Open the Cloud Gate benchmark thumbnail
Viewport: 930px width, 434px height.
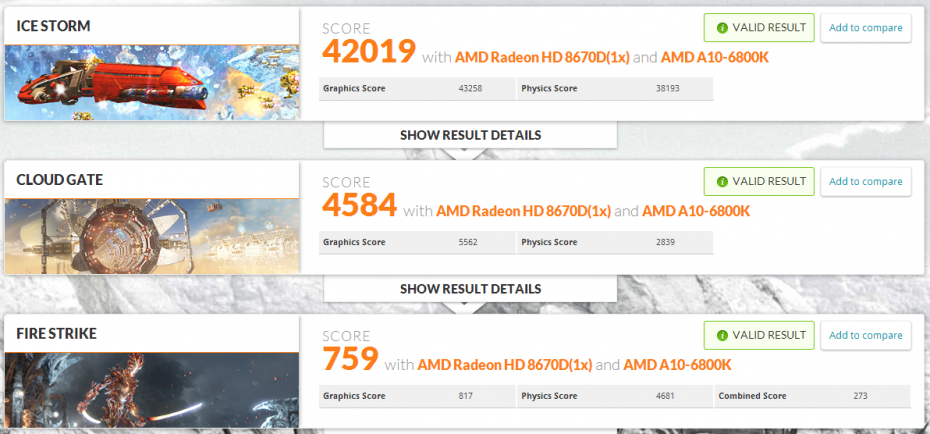click(152, 237)
